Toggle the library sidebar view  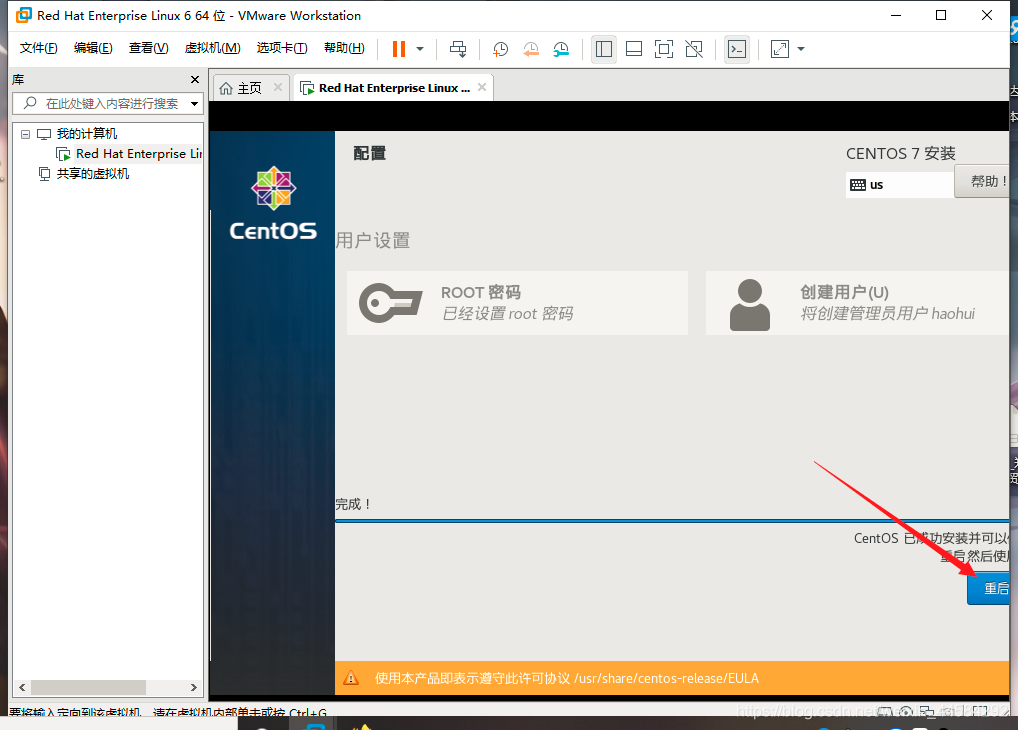[604, 49]
